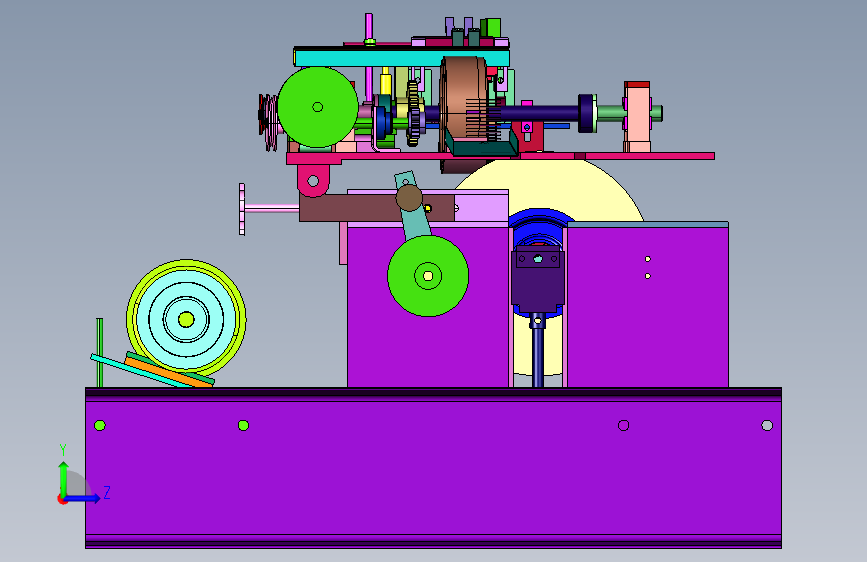
Task: Select the pink handwheel on the screw shaft
Action: (x=242, y=209)
